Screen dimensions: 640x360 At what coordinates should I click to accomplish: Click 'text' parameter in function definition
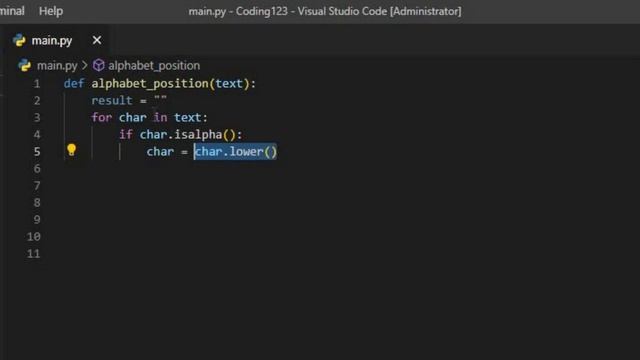point(229,84)
